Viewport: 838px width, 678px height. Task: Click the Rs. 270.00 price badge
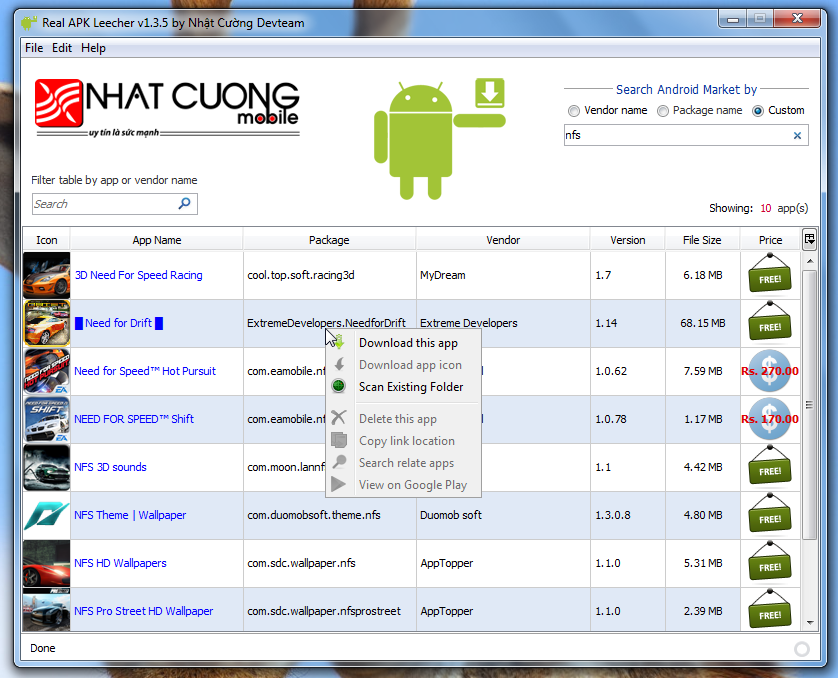pos(770,371)
